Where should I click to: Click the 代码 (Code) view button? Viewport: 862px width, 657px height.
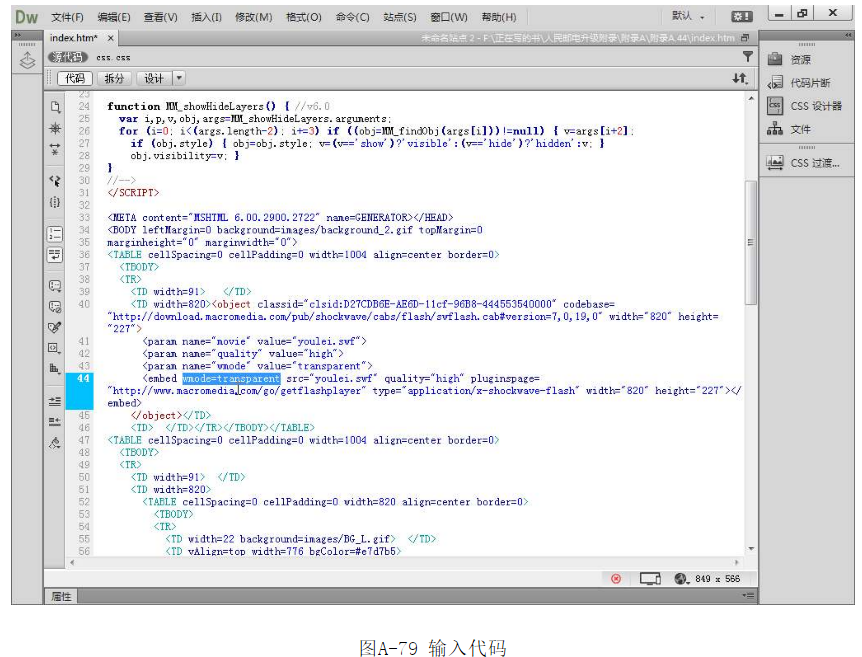pos(75,78)
